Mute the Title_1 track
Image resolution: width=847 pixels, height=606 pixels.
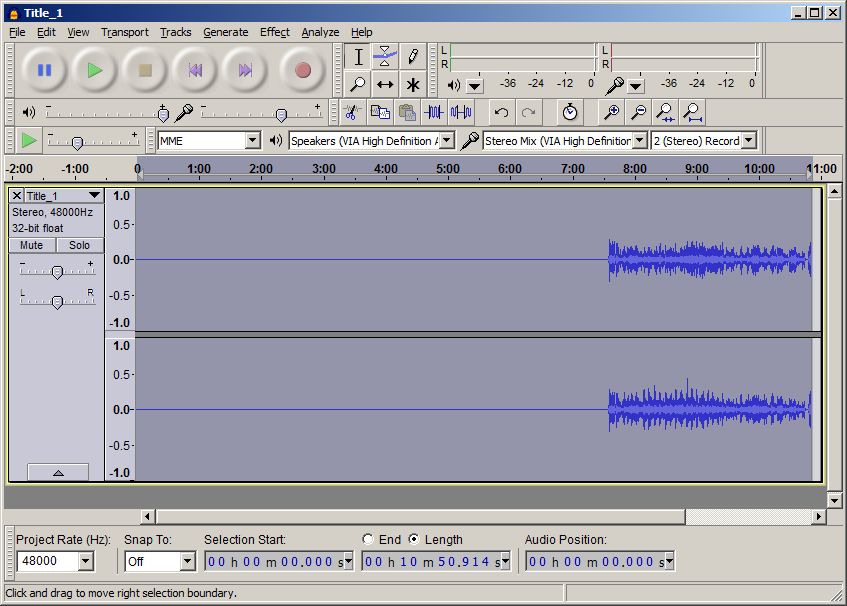point(32,245)
